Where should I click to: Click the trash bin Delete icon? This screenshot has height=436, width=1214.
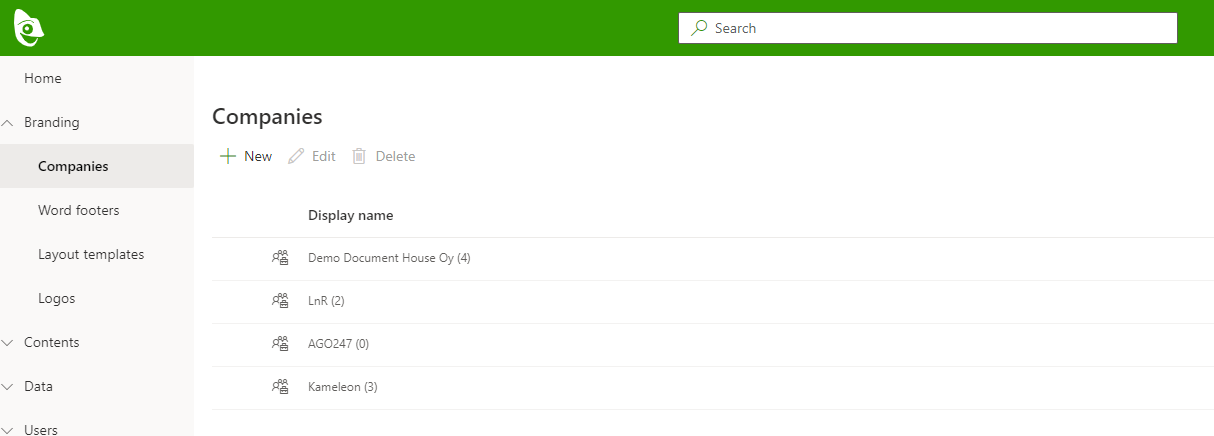(359, 156)
